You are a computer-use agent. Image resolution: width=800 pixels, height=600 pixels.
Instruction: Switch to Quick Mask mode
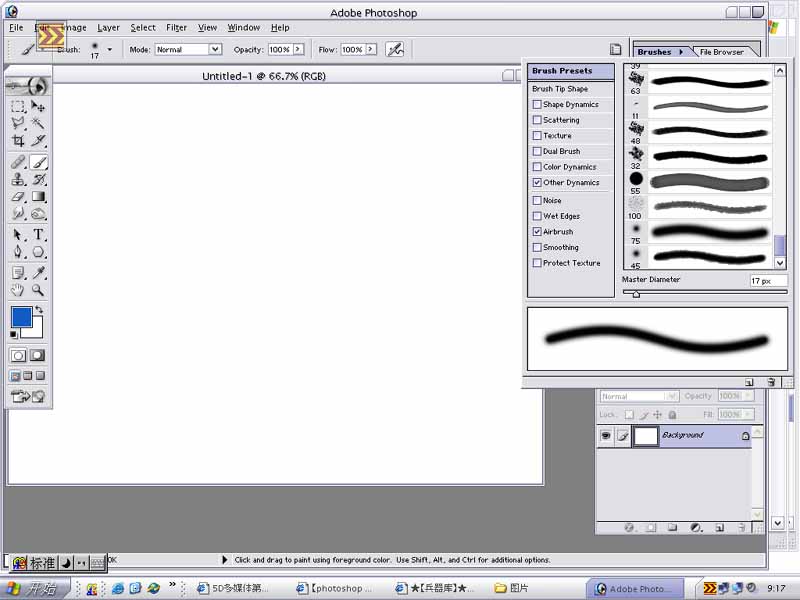[x=37, y=355]
